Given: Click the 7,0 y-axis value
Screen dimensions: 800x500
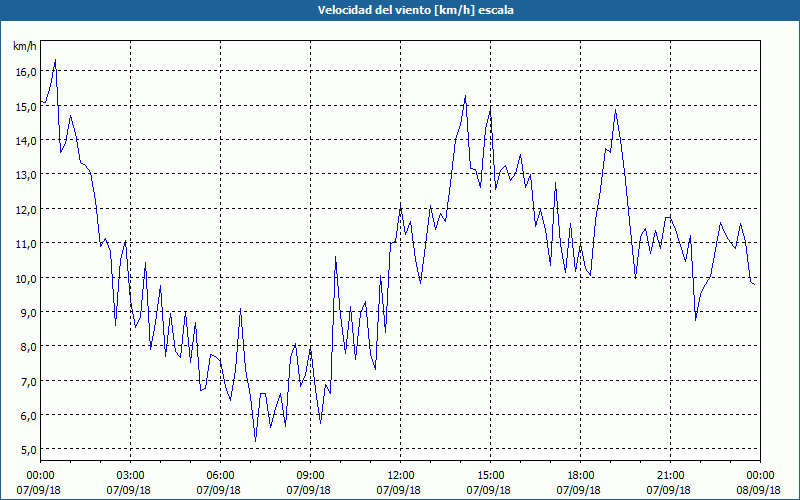Looking at the screenshot, I should click(29, 382).
